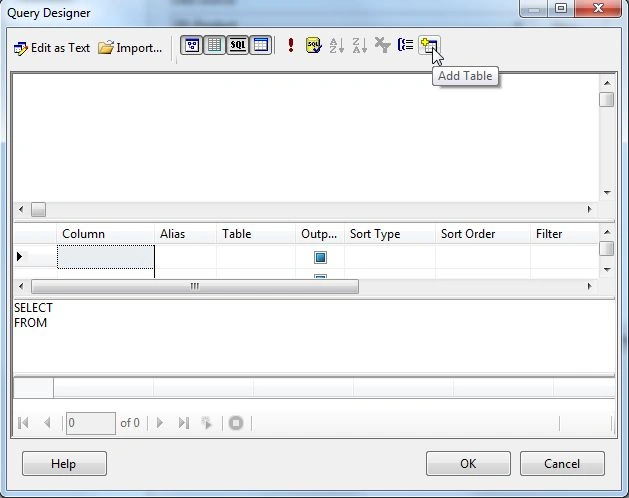Select the first row selector arrow
This screenshot has width=629, height=498.
pyautogui.click(x=19, y=256)
